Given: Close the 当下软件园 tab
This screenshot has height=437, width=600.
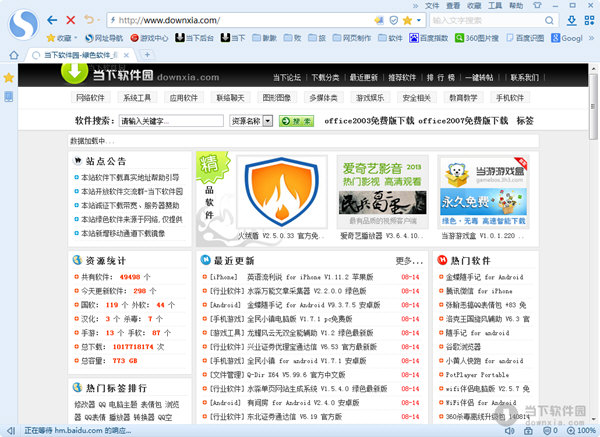Looking at the screenshot, I should point(126,55).
